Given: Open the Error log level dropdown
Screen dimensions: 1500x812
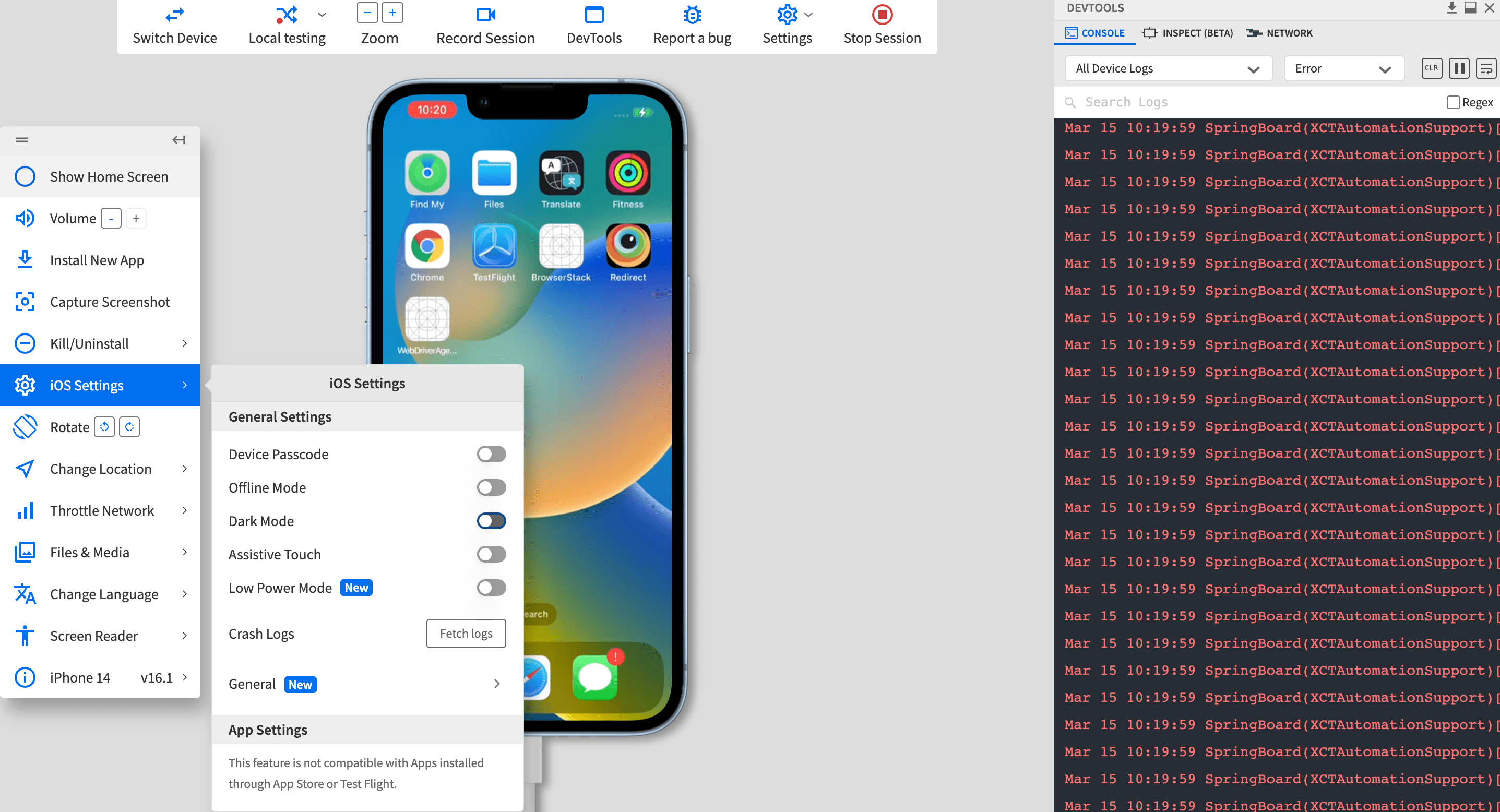Looking at the screenshot, I should point(1344,68).
